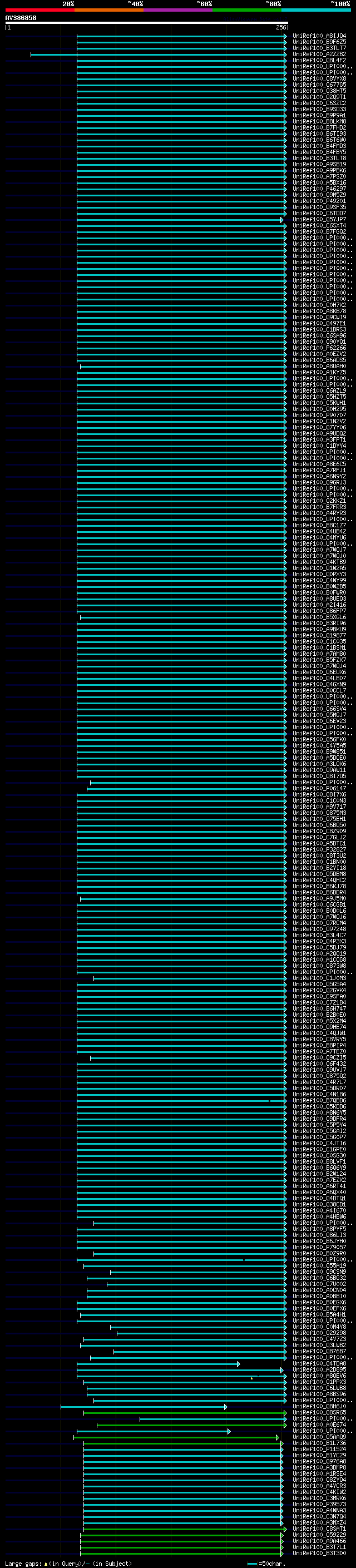356x1568 pixels.
Task: Open hit UniRef100_B9F6Z5
Action: (x=319, y=42)
